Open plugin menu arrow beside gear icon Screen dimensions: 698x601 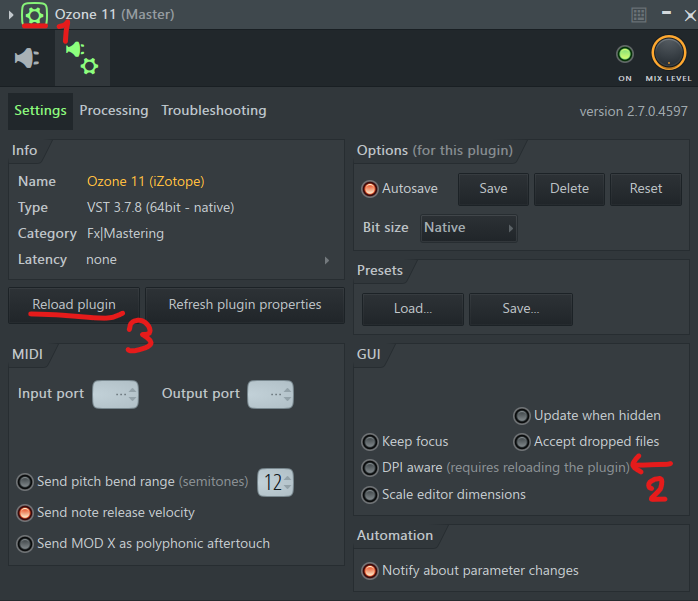[x=11, y=15]
